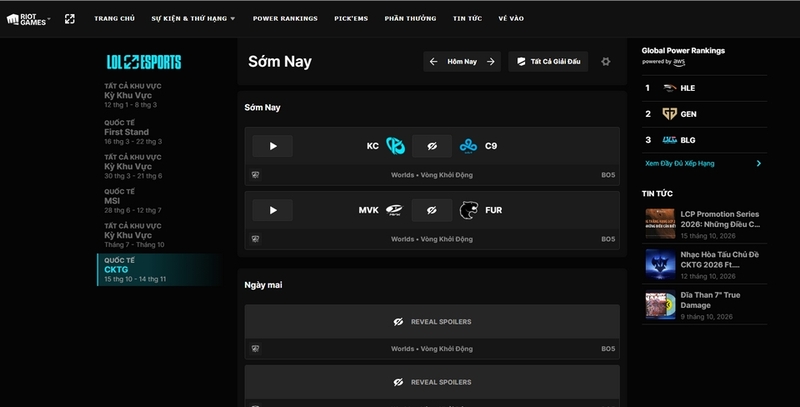Click Worlds league icon under MVK vs FUR
The image size is (800, 407).
click(256, 239)
